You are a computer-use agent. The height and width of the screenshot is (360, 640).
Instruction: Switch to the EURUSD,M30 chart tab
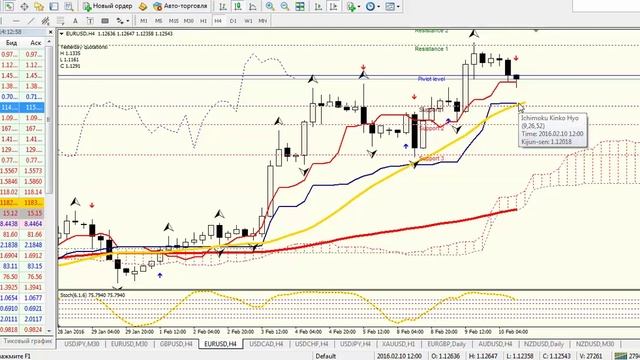point(129,344)
